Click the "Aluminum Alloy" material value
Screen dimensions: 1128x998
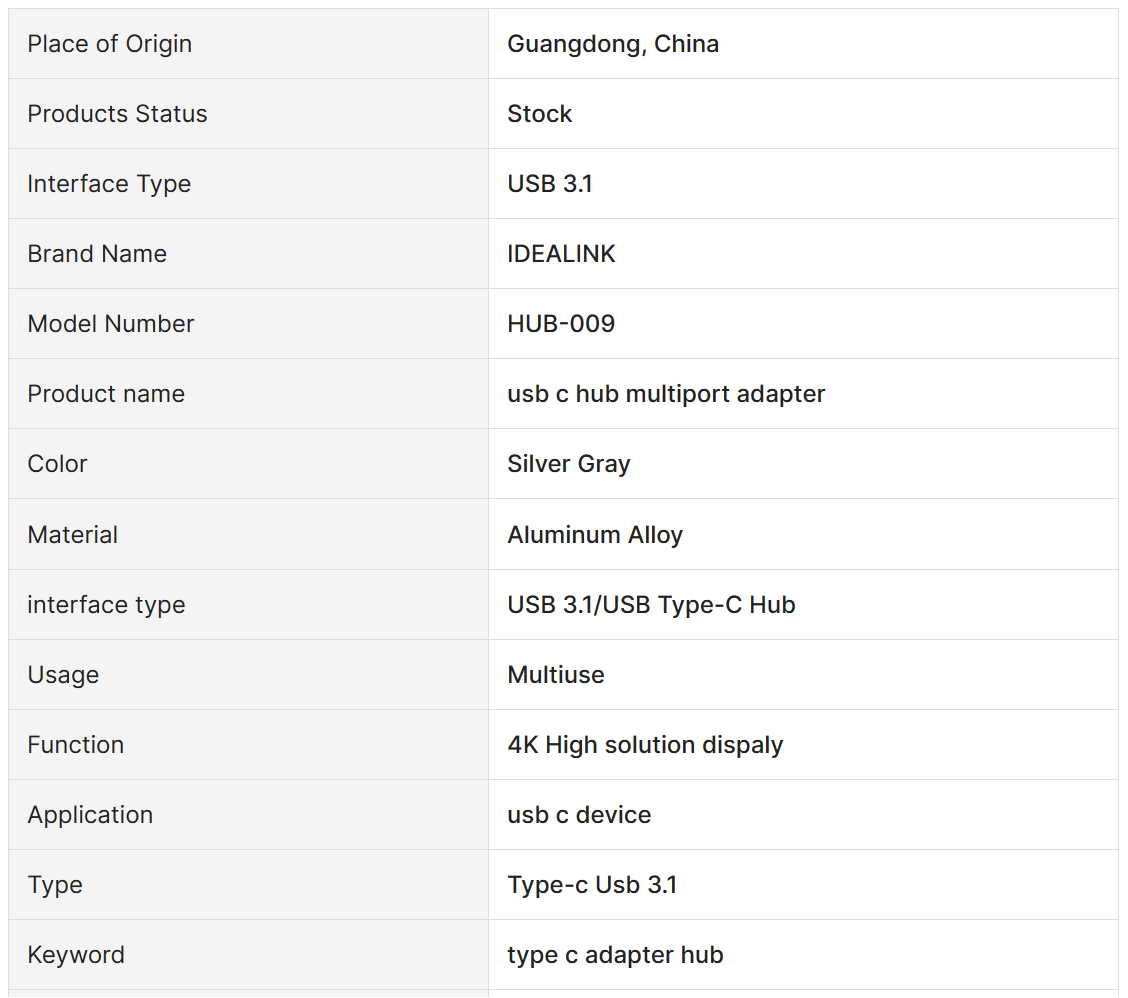[x=595, y=535]
